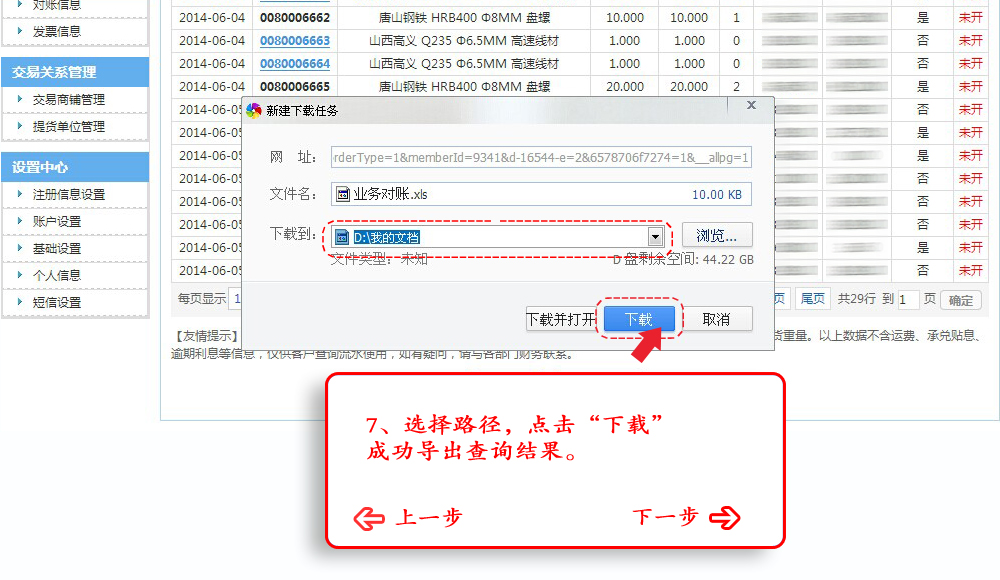Cancel the download with 取消
1000x580 pixels.
[716, 319]
